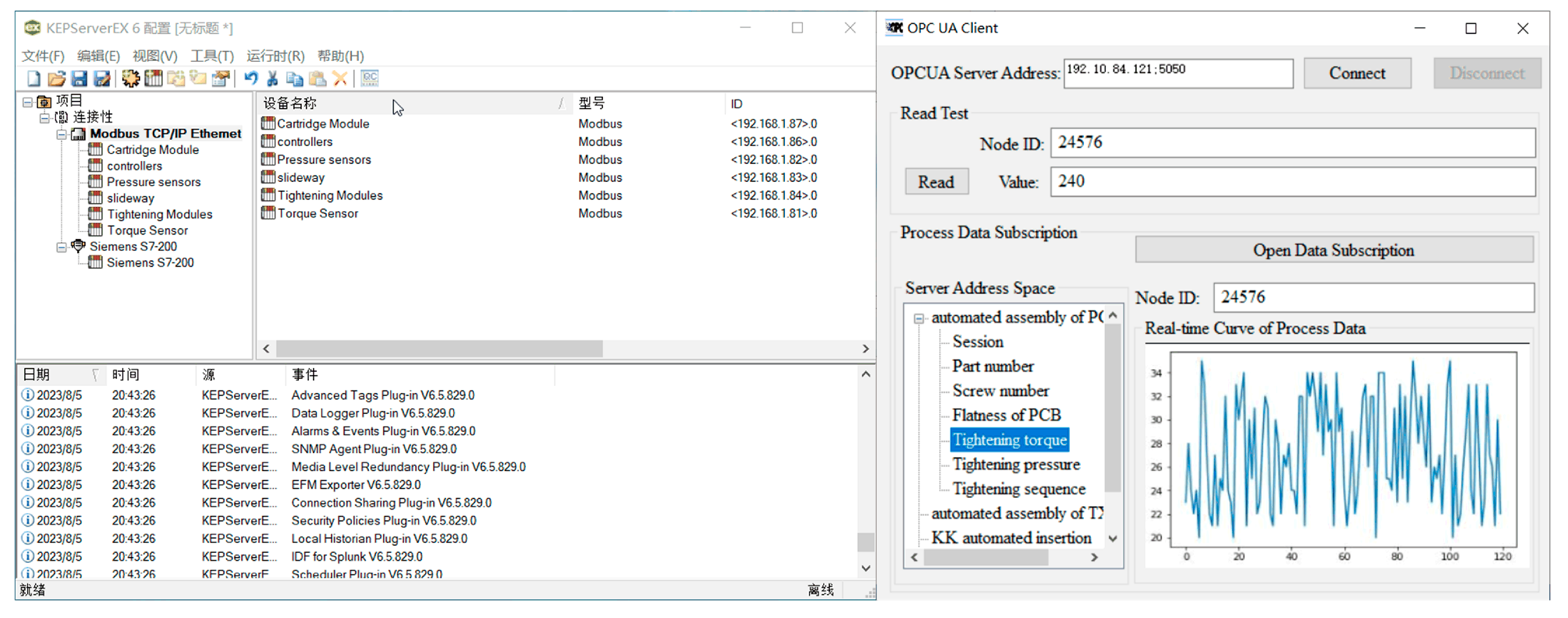Click the Value field showing 240
This screenshot has width=1568, height=618.
click(x=1292, y=181)
